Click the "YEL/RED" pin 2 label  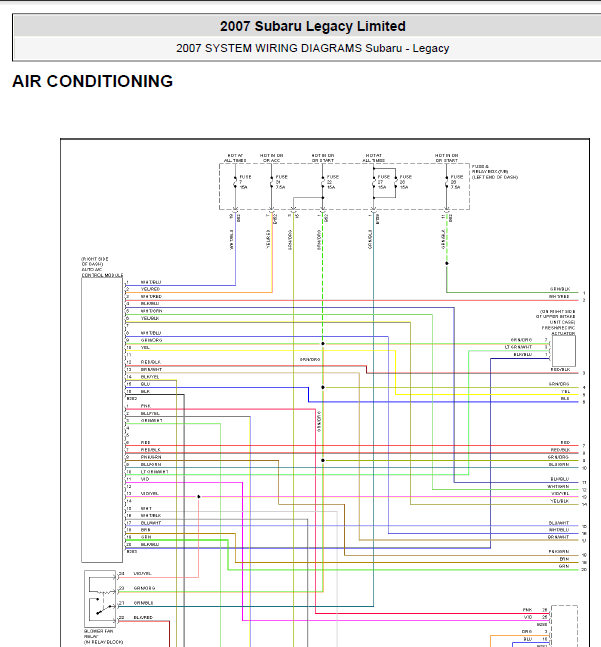click(x=151, y=289)
